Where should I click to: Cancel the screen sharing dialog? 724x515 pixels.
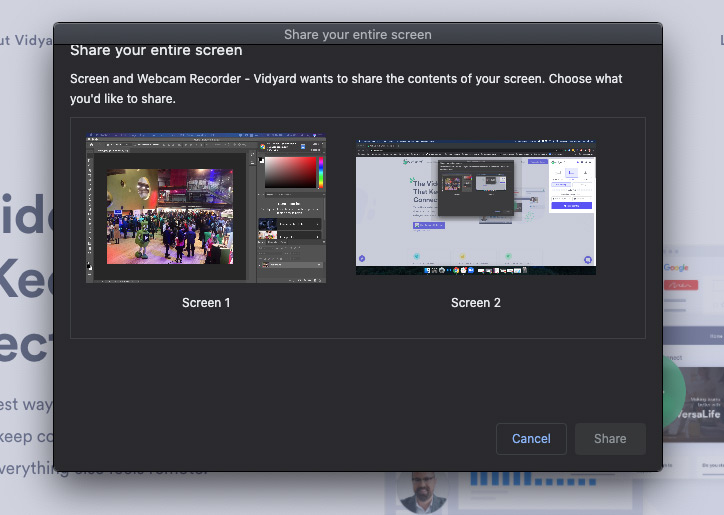click(x=531, y=439)
